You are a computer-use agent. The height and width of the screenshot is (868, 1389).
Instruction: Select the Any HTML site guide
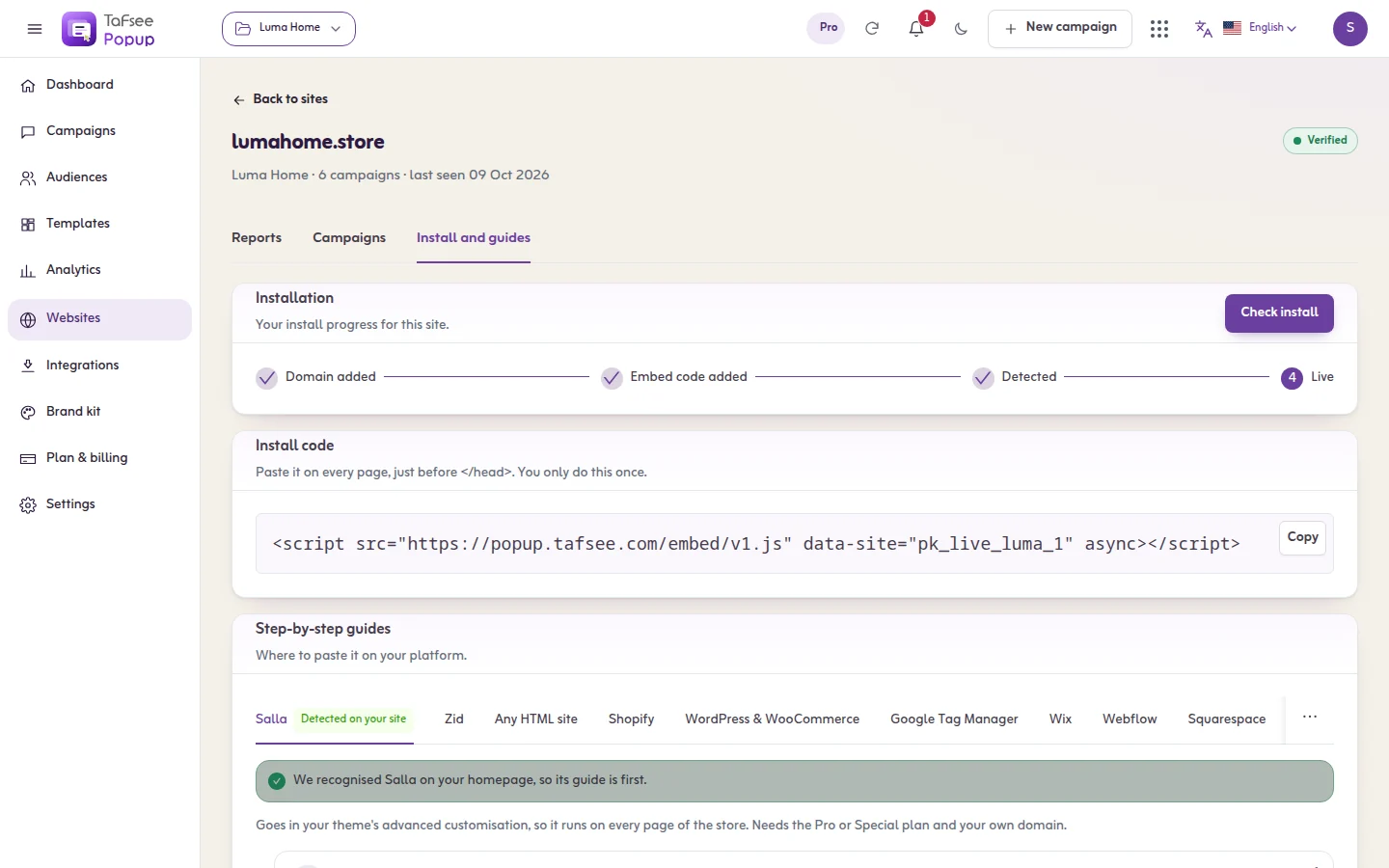pos(536,719)
